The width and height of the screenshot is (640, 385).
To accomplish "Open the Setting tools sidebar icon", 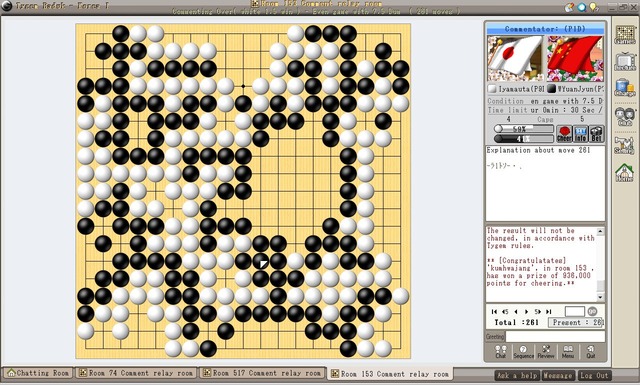I will coord(625,145).
